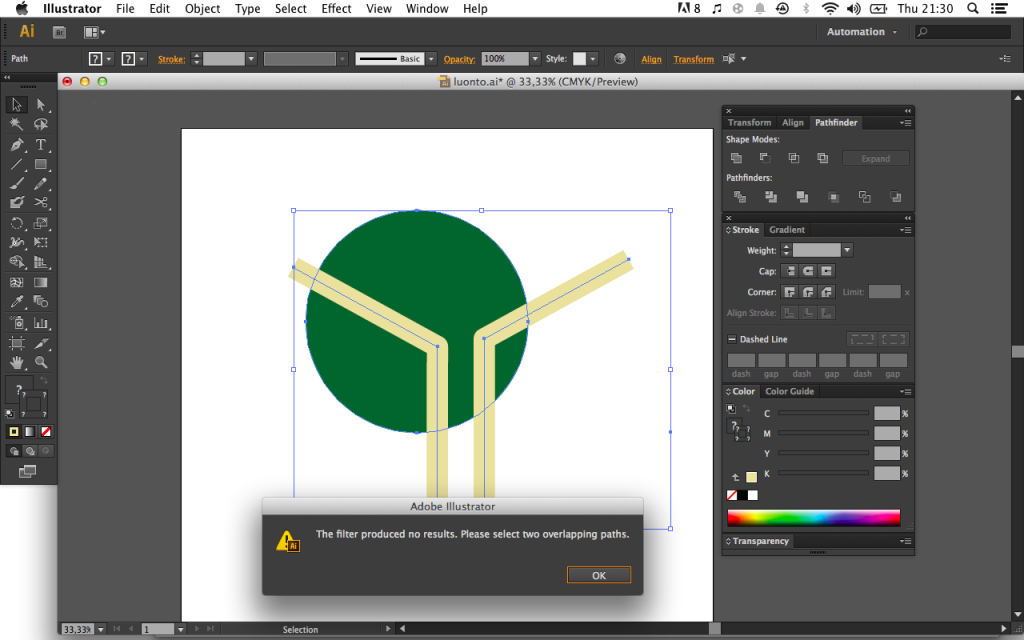Select the Selection tool arrow
The height and width of the screenshot is (640, 1024).
tap(17, 104)
